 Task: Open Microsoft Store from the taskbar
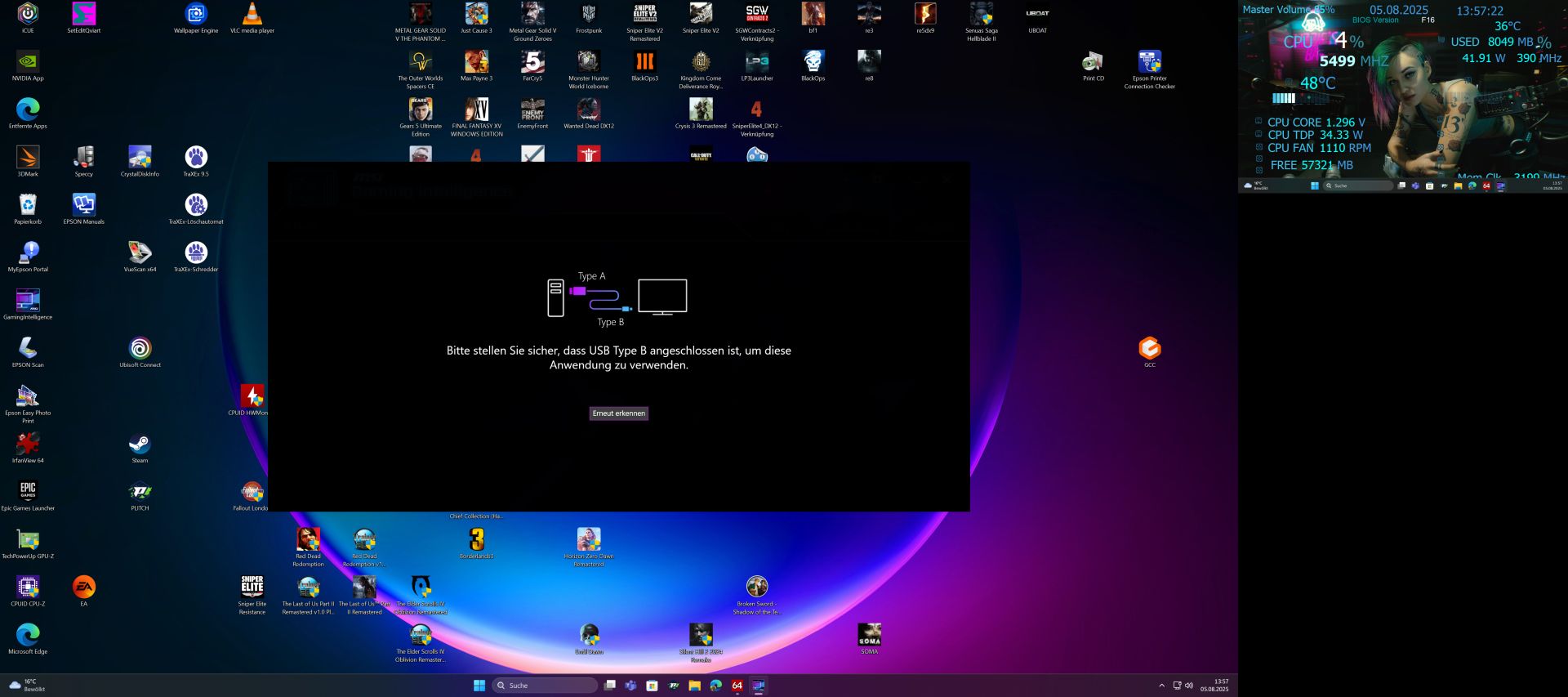[x=652, y=686]
